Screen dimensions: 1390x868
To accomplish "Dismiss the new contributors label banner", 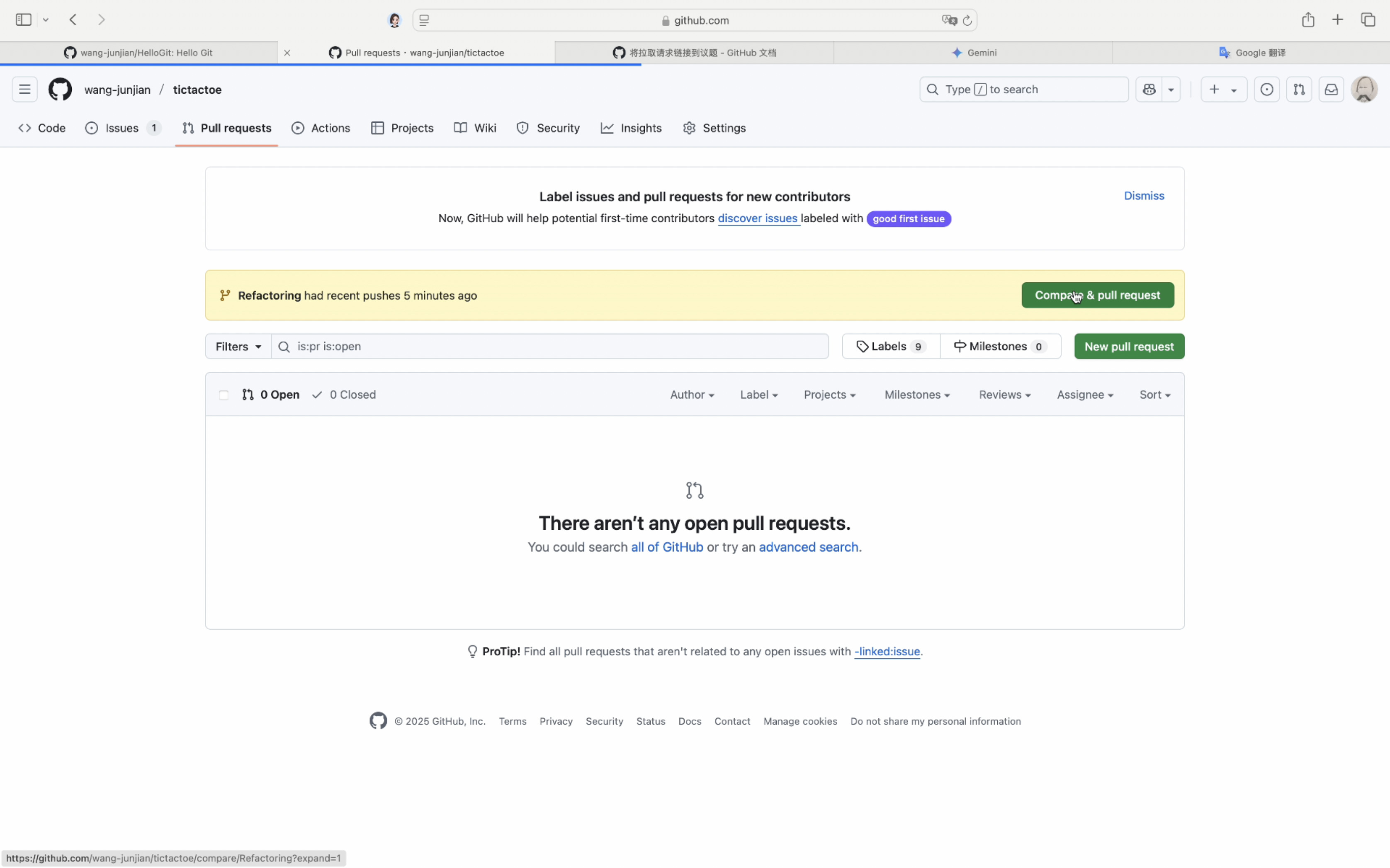I will coord(1144,196).
